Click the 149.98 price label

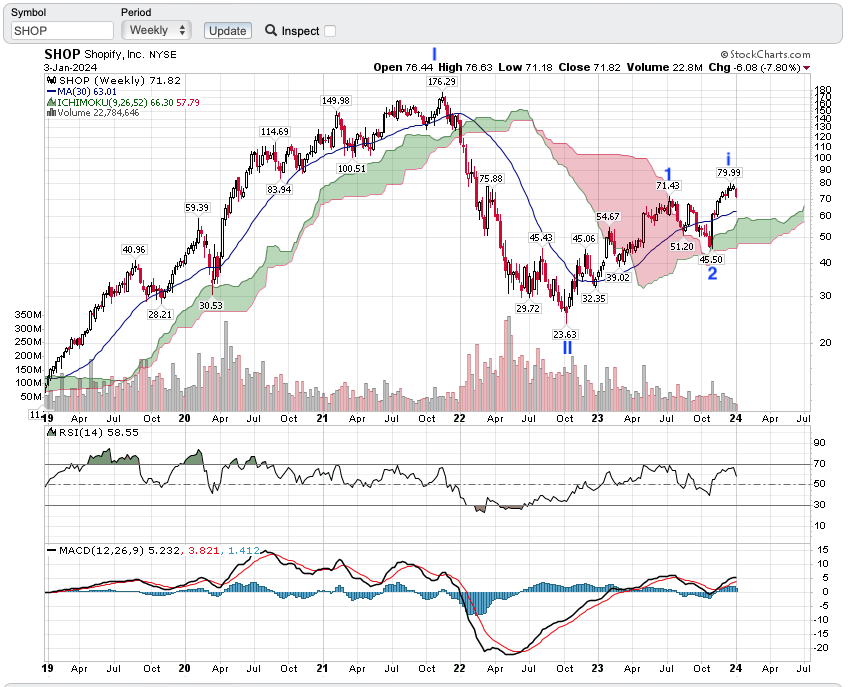tap(336, 101)
